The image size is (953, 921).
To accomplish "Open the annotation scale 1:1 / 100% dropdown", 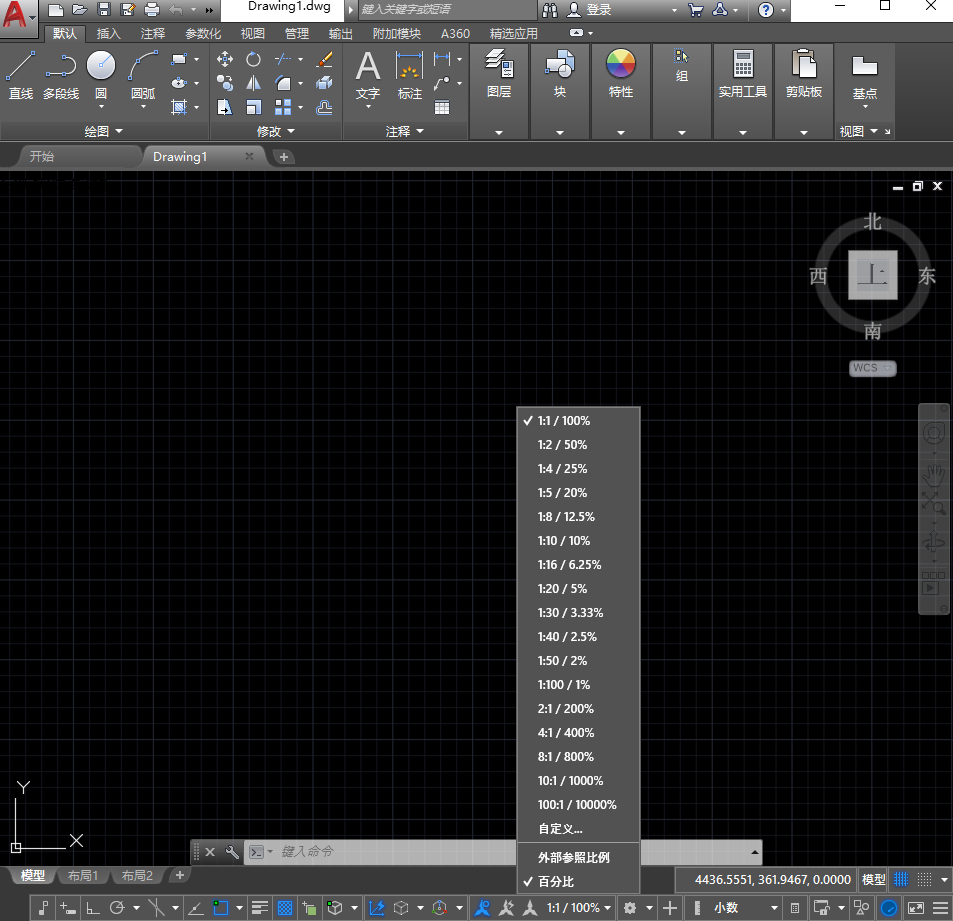I will [x=579, y=908].
